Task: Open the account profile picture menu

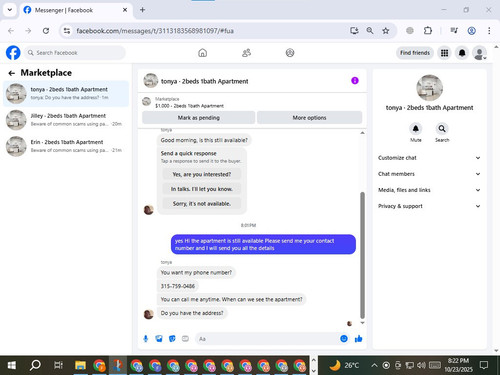Action: coord(480,53)
